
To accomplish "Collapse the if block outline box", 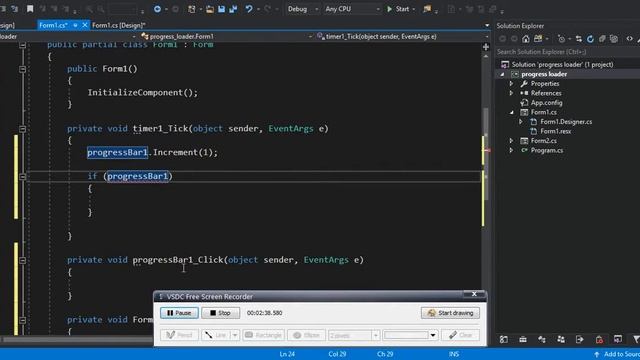I will 23,176.
